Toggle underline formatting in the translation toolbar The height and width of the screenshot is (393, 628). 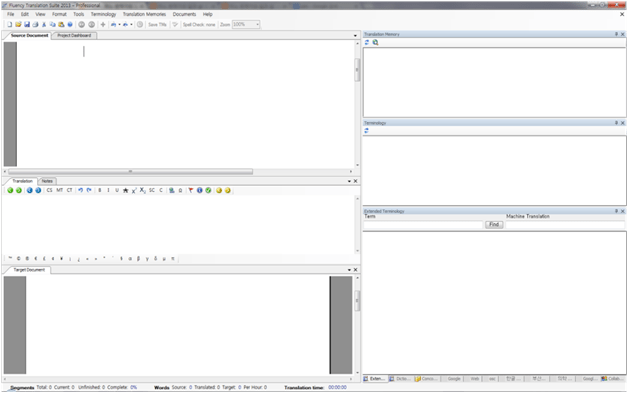click(117, 190)
